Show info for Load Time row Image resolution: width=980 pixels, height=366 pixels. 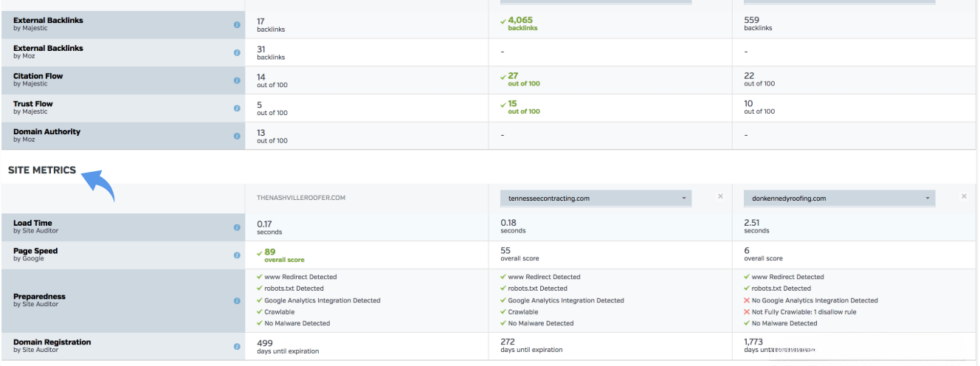[237, 227]
